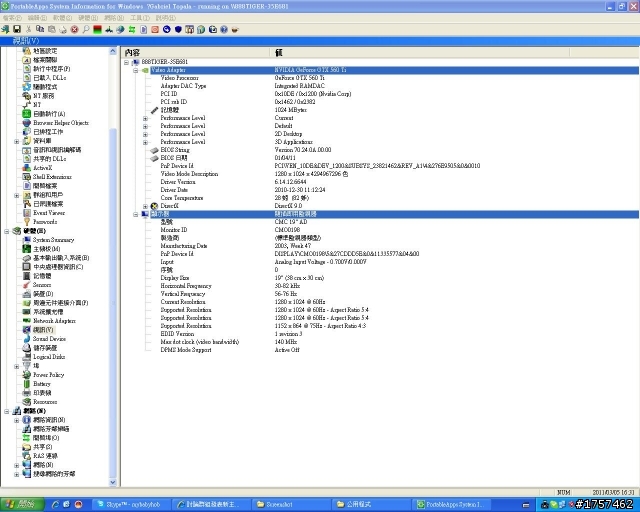Click the magnifying glass search toolbar icon

[86, 29]
